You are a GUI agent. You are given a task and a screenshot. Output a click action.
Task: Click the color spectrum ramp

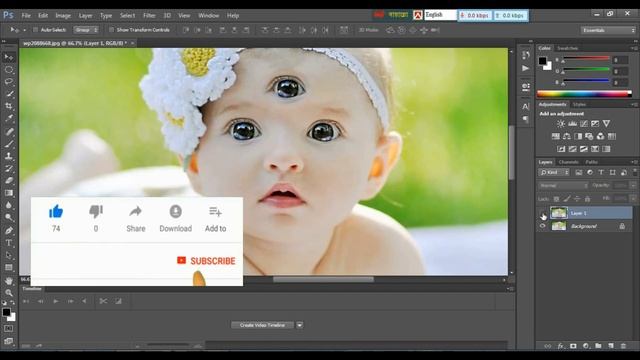coord(584,94)
